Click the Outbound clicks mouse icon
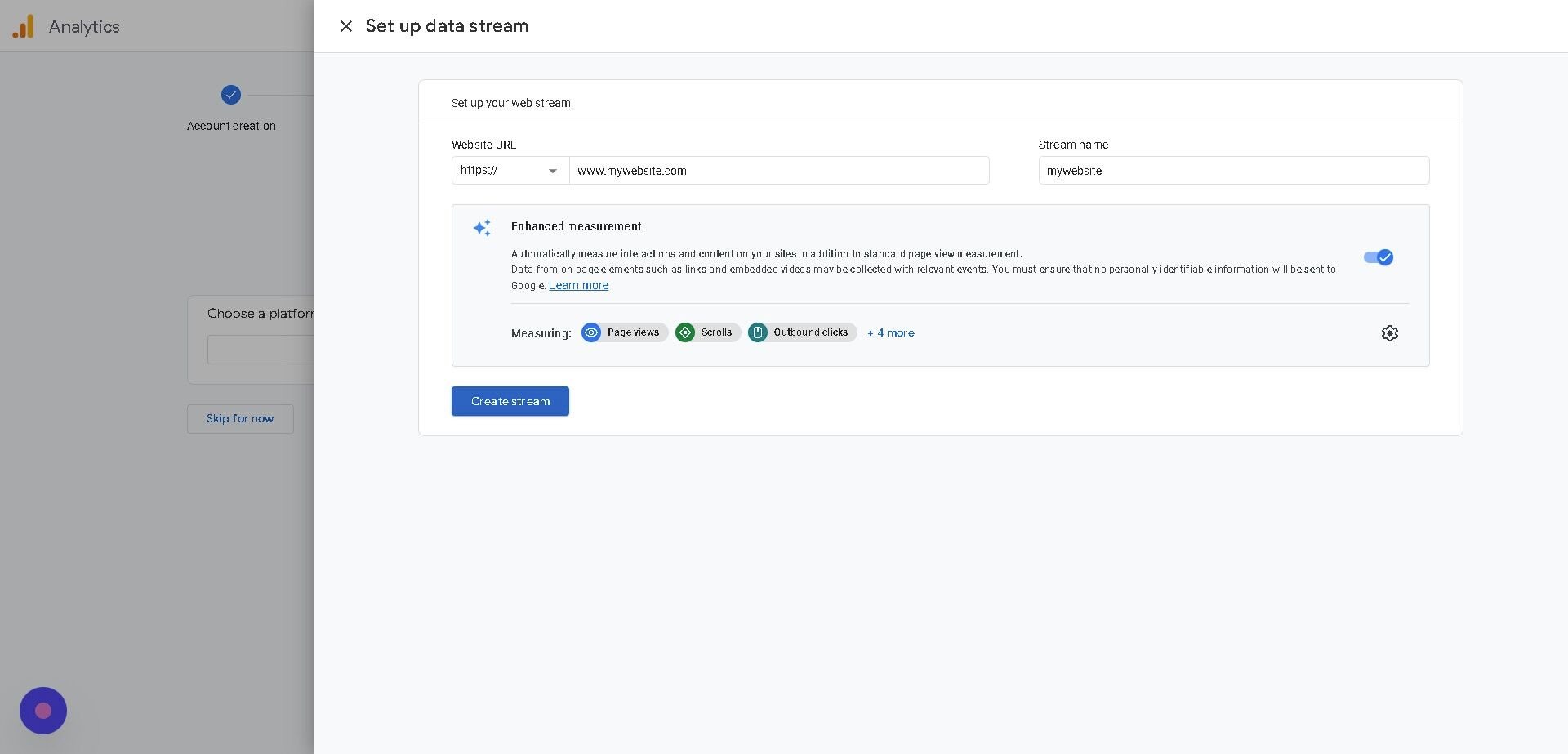Viewport: 1568px width, 754px height. point(758,332)
